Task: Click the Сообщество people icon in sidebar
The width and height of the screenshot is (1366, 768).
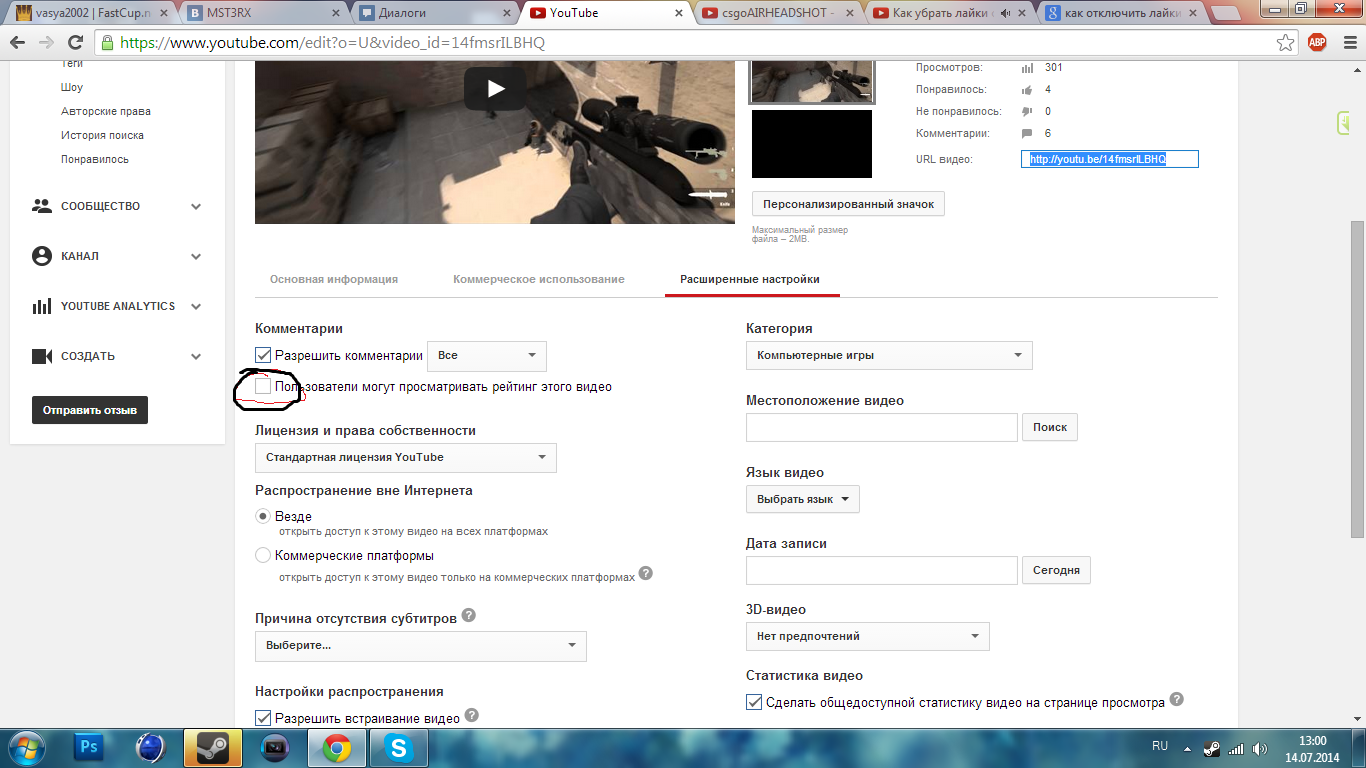Action: [x=42, y=206]
